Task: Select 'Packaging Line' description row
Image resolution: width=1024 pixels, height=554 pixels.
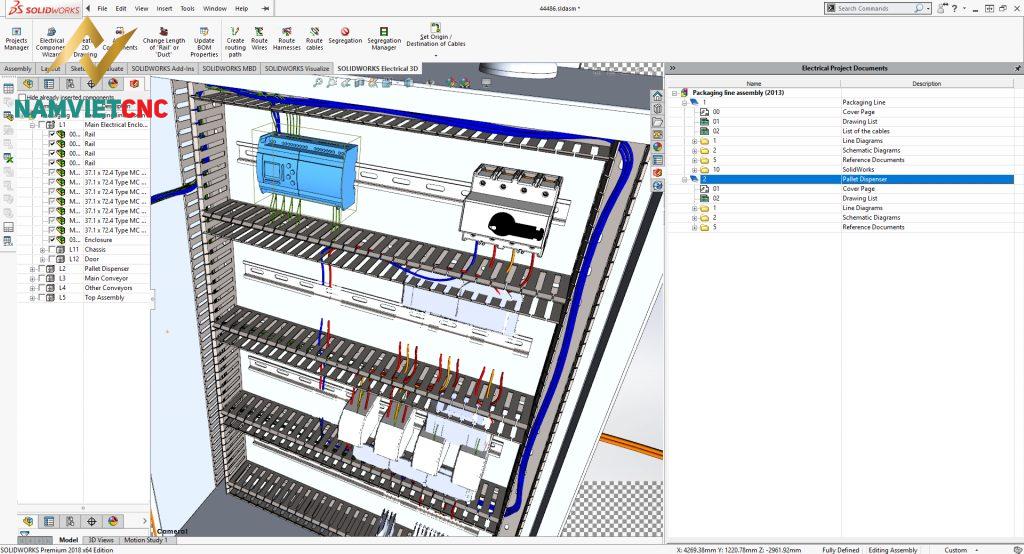Action: coord(863,103)
